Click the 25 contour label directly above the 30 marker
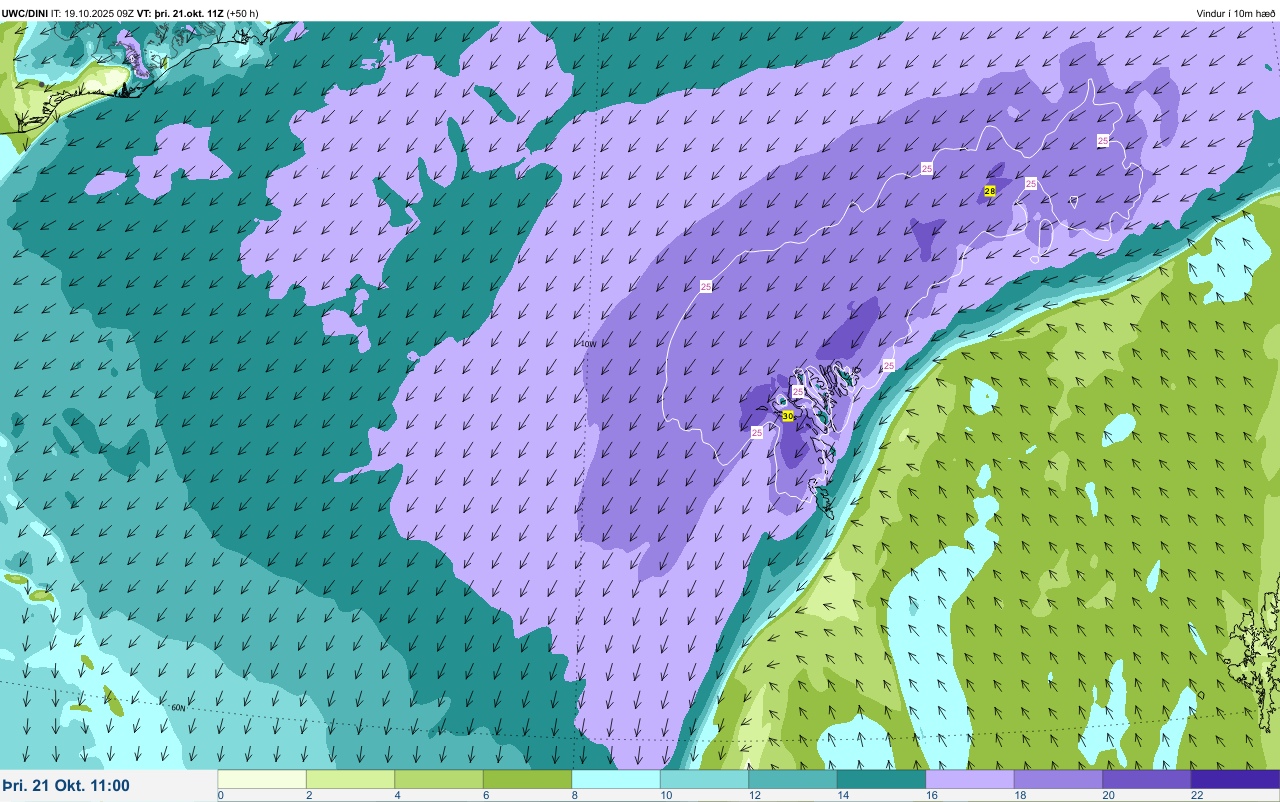This screenshot has height=802, width=1280. click(x=799, y=391)
